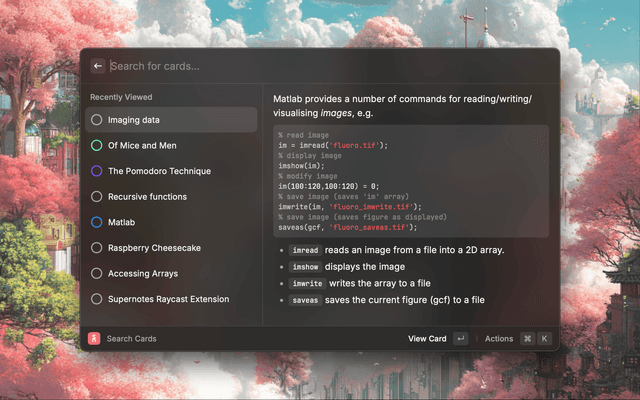Click the Recently Viewed section header
640x400 pixels.
[121, 97]
